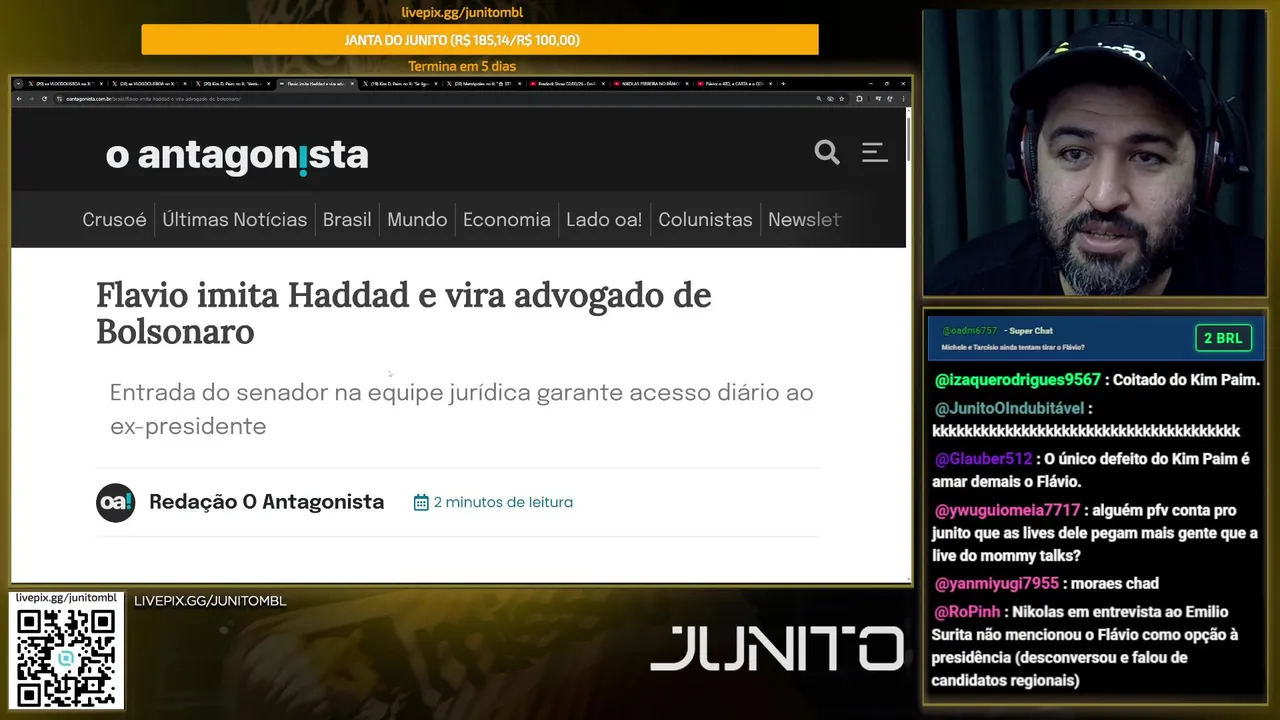Viewport: 1280px width, 720px height.
Task: Click the site info icon in address bar
Action: [x=59, y=99]
